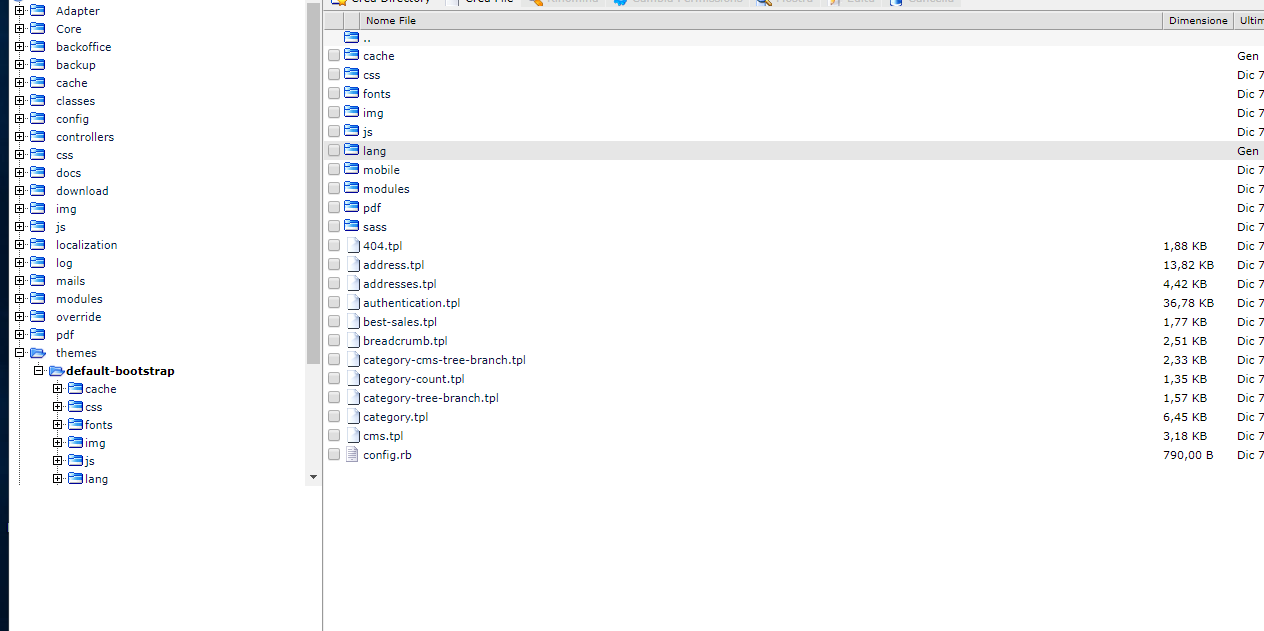Select the default-bootstrap label in tree
Viewport: 1264px width, 631px height.
[x=120, y=371]
